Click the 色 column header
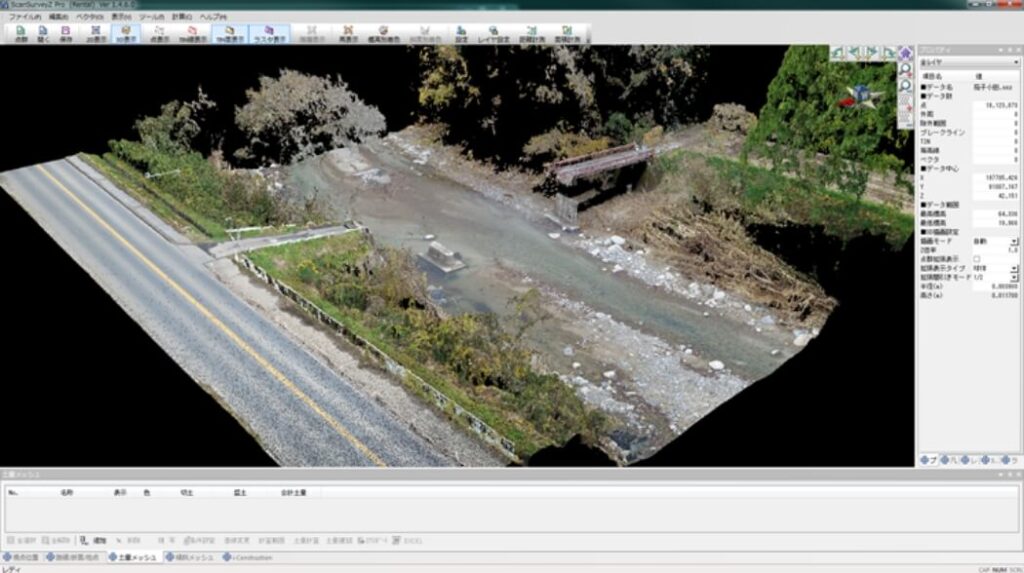This screenshot has width=1024, height=573. pyautogui.click(x=147, y=493)
